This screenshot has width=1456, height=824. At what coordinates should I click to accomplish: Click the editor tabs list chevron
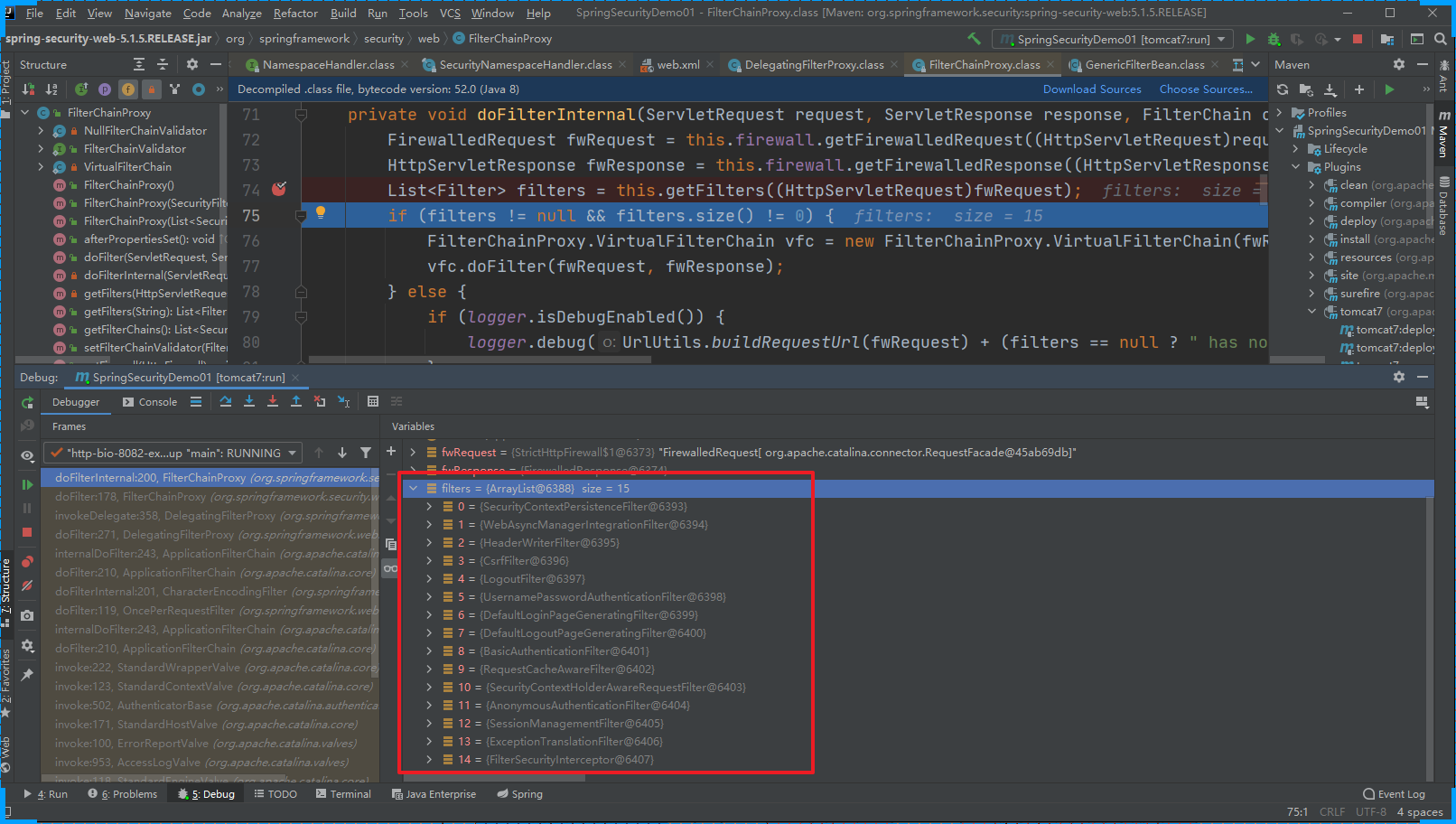[1255, 65]
